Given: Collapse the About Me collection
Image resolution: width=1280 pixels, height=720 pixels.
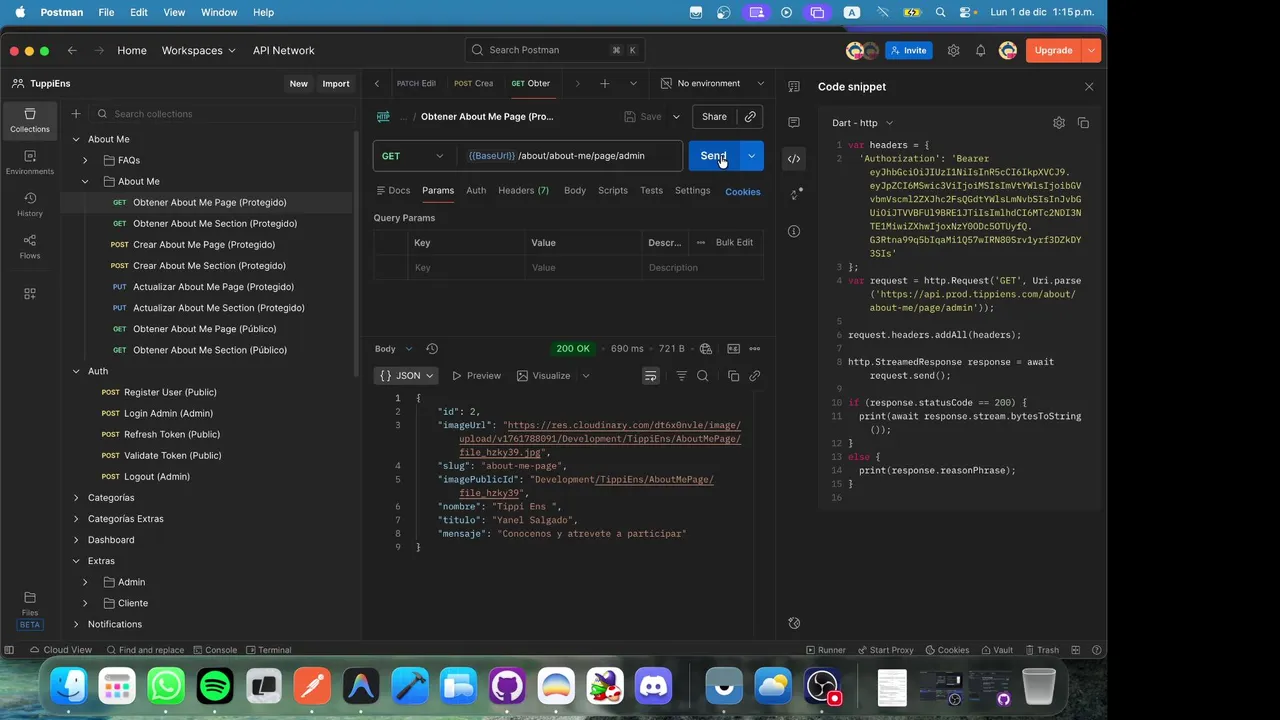Looking at the screenshot, I should 76,139.
